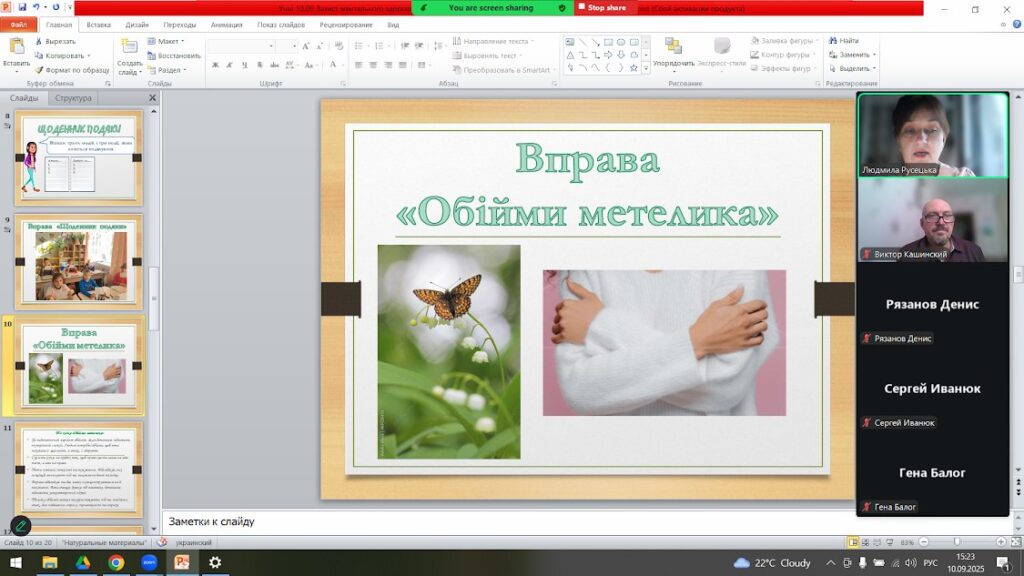Click the Stop share button
1024x576 pixels.
coord(601,8)
